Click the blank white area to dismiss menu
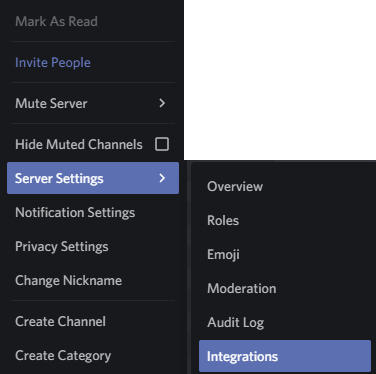Screen dimensions: 376x374 tap(280, 80)
